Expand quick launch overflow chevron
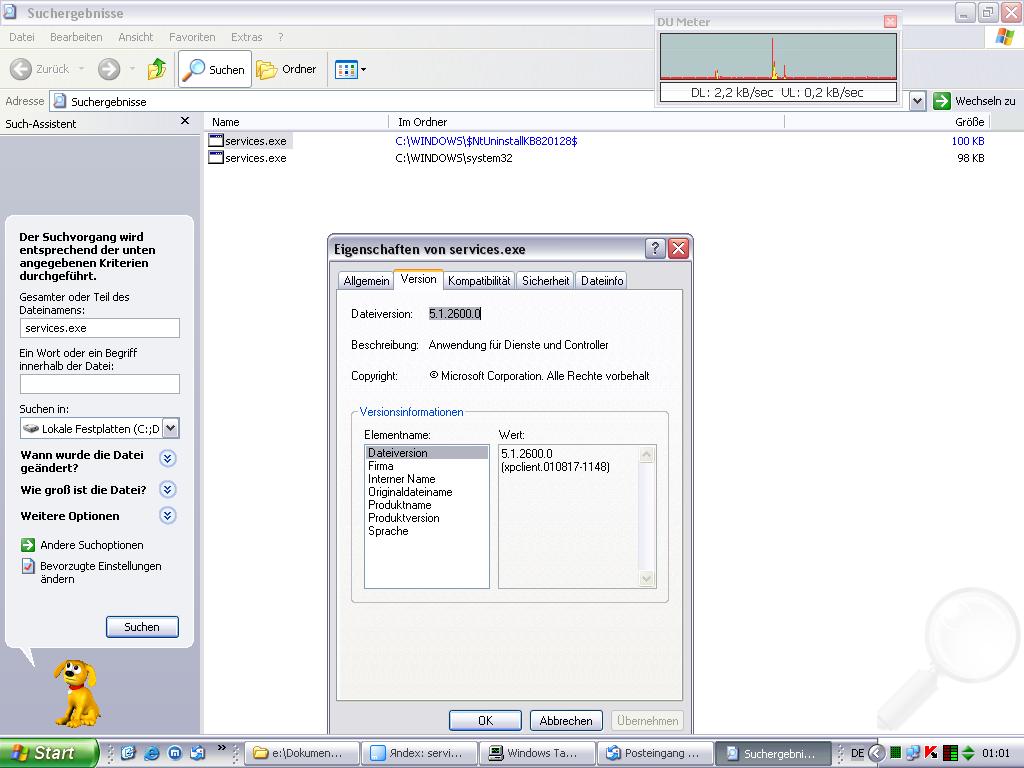The width and height of the screenshot is (1024, 768). tap(221, 748)
